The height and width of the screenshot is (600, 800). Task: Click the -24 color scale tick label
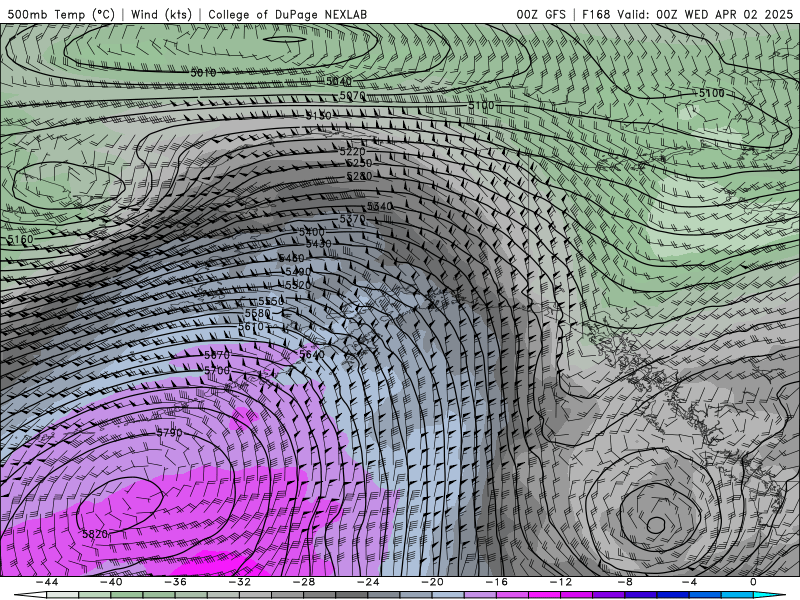(x=368, y=582)
